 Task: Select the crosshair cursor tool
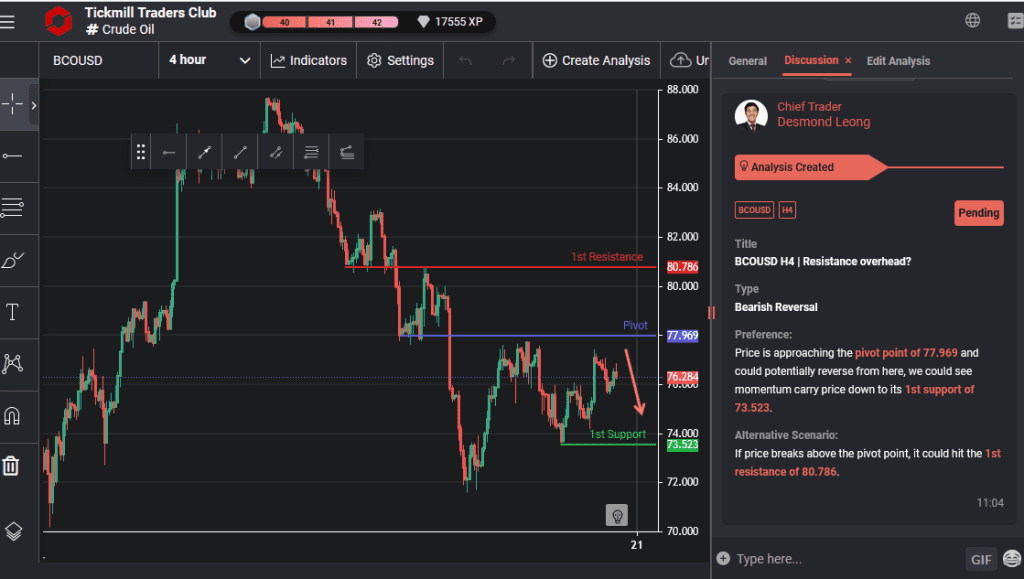click(14, 103)
